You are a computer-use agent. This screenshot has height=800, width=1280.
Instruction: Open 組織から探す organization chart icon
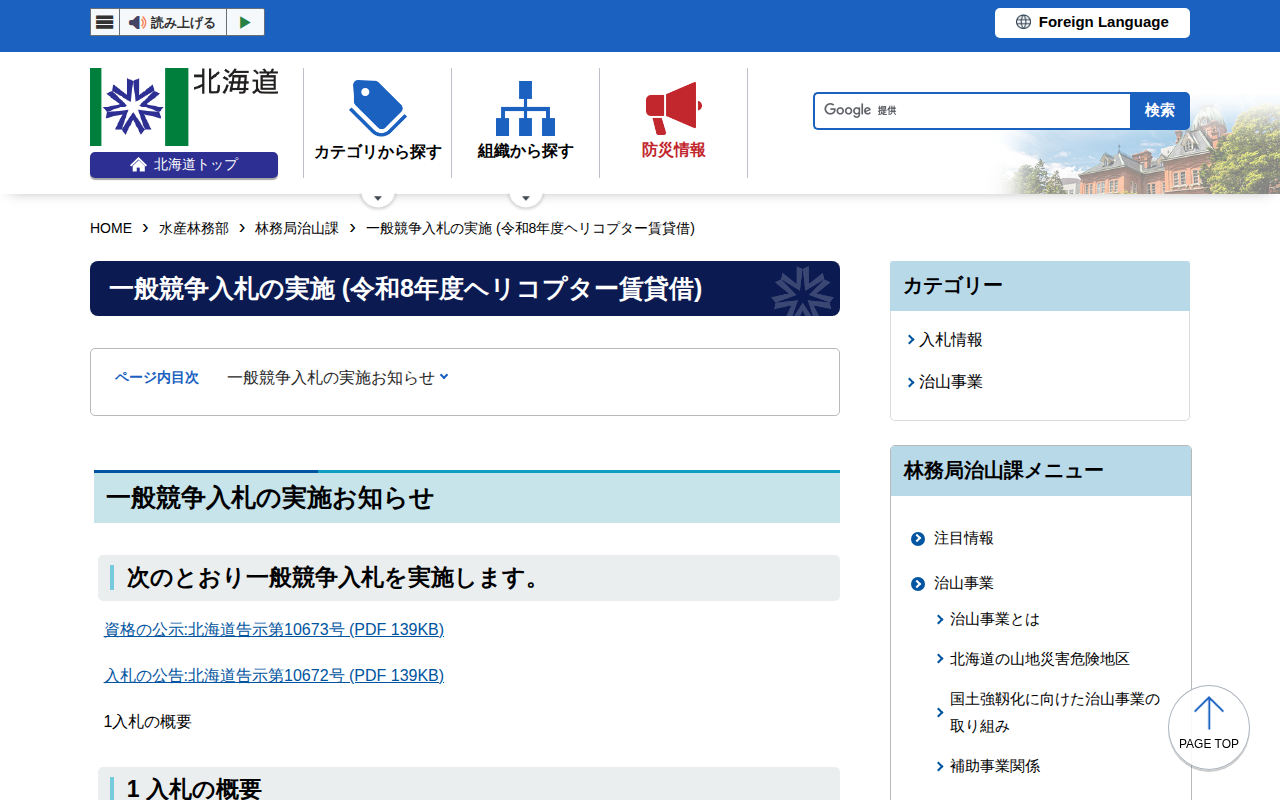525,121
